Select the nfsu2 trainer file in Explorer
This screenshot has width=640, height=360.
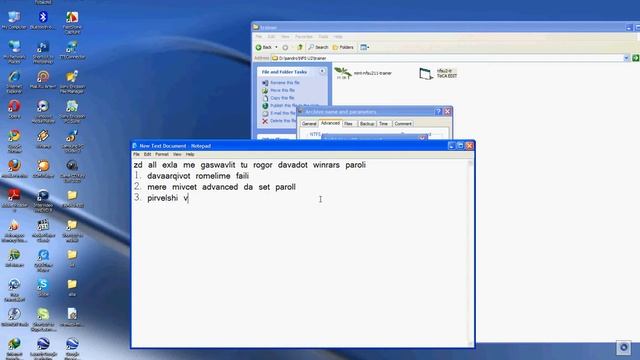point(362,73)
